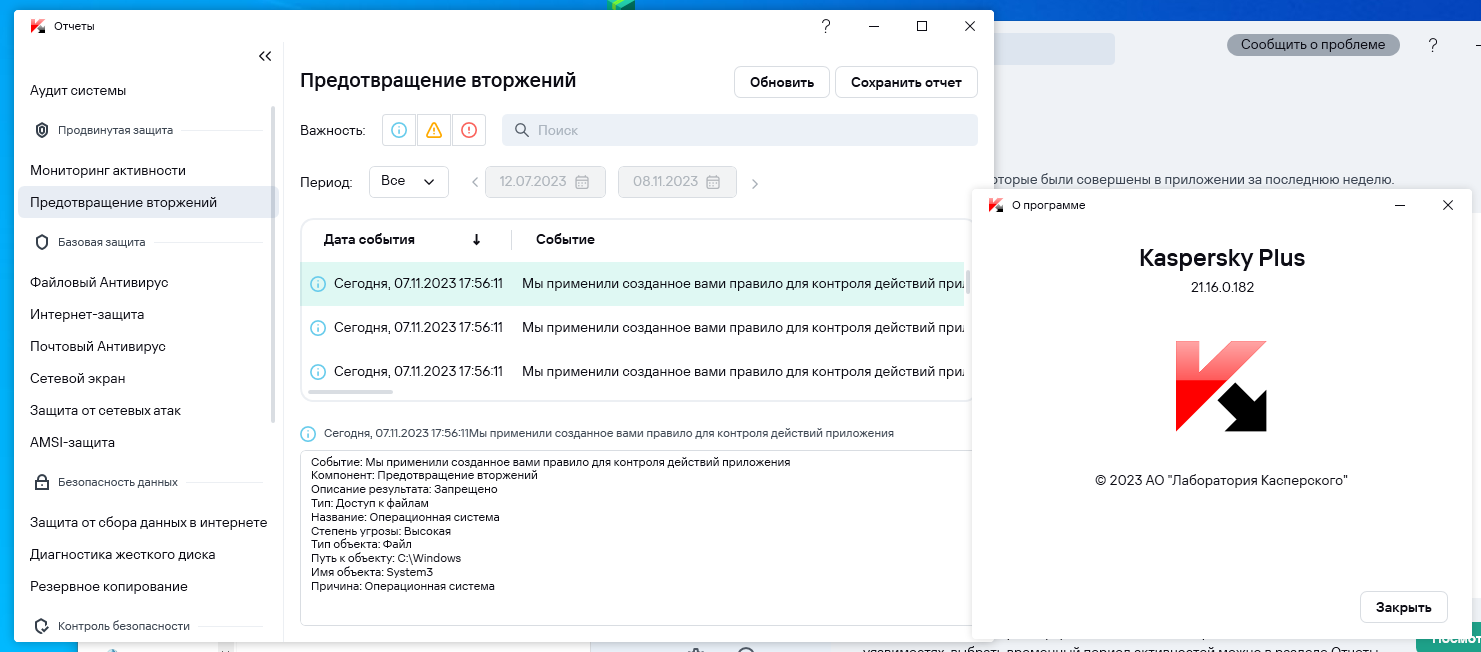
Task: Open Интернет-защита report
Action: click(x=87, y=314)
